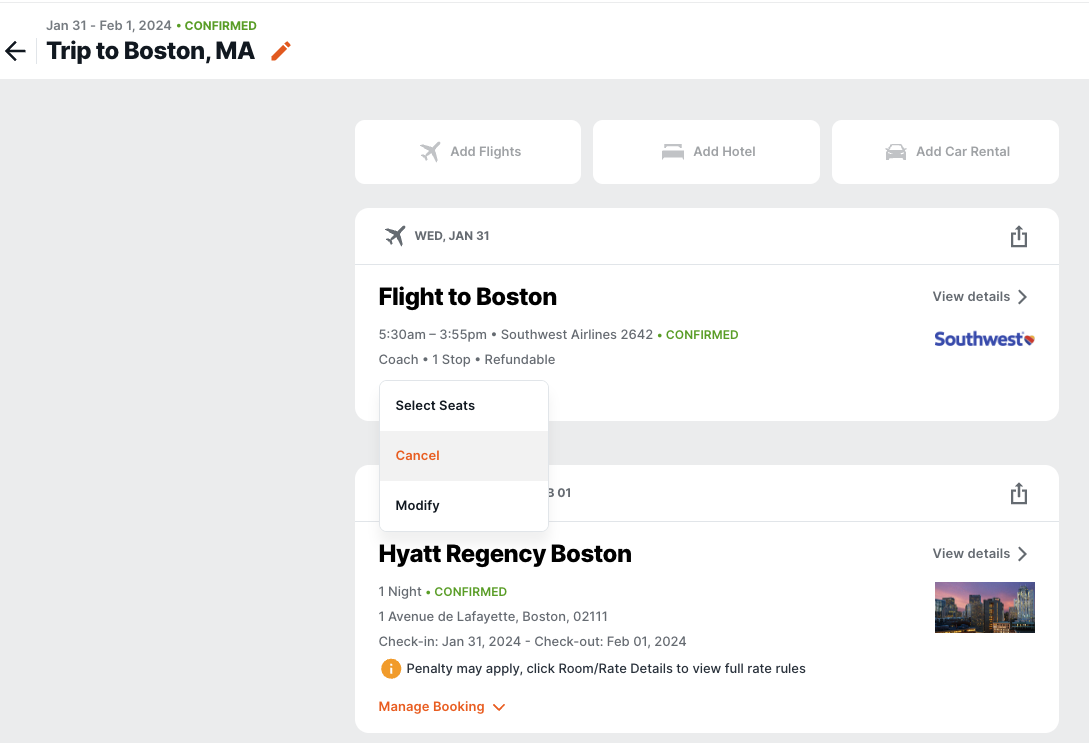Choose Modify in the flight menu

point(464,506)
